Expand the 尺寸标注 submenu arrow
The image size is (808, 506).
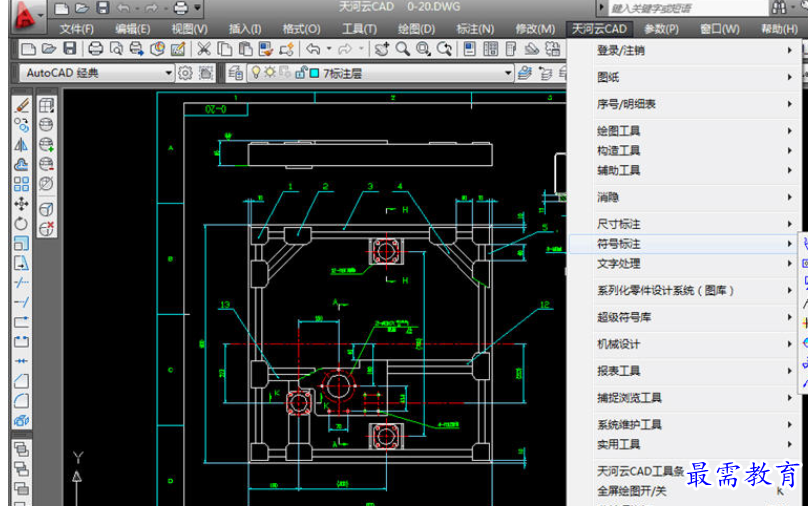coord(789,224)
